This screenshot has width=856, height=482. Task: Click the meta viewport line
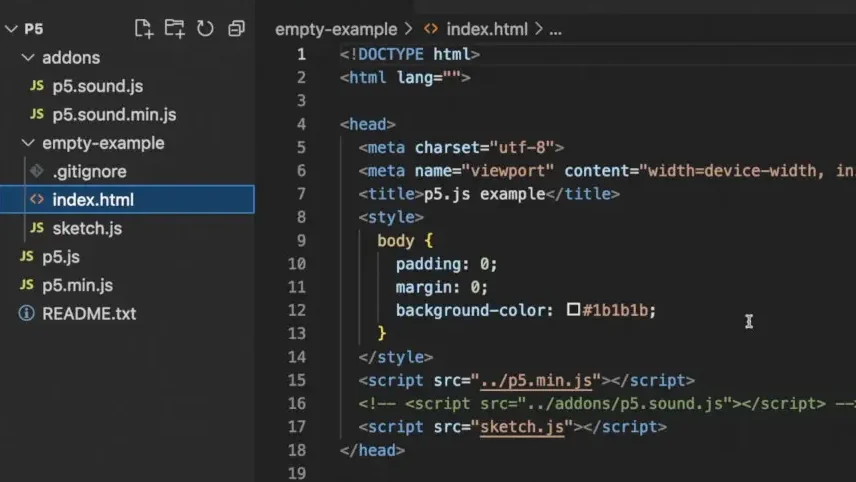pos(607,171)
